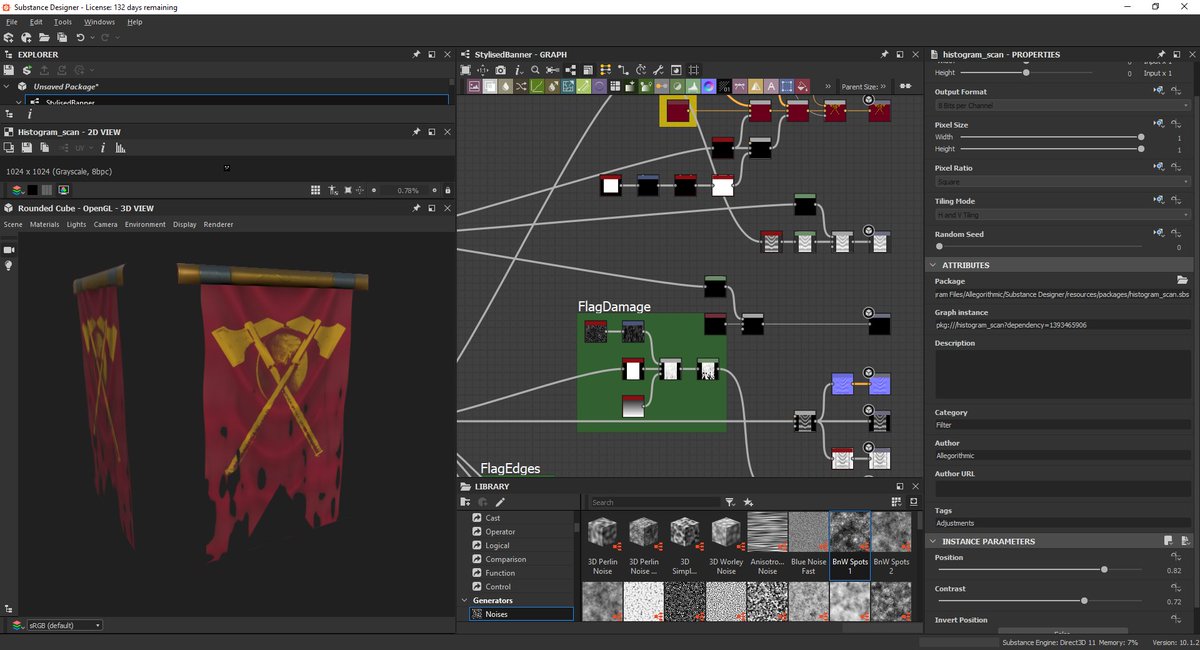Collapse the Unsaved Package tree item

[8, 86]
